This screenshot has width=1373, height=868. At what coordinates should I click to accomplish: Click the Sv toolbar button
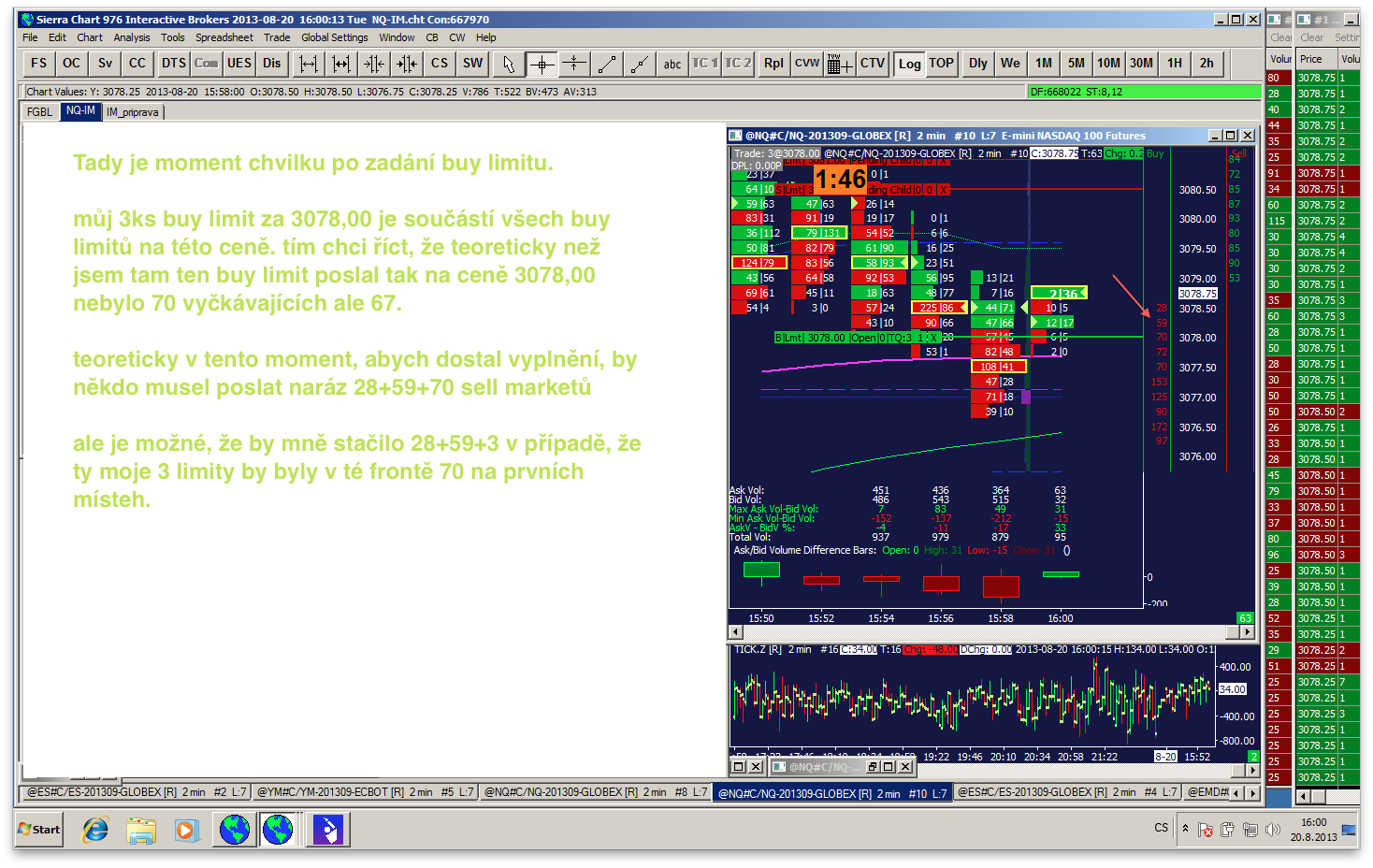tap(105, 64)
